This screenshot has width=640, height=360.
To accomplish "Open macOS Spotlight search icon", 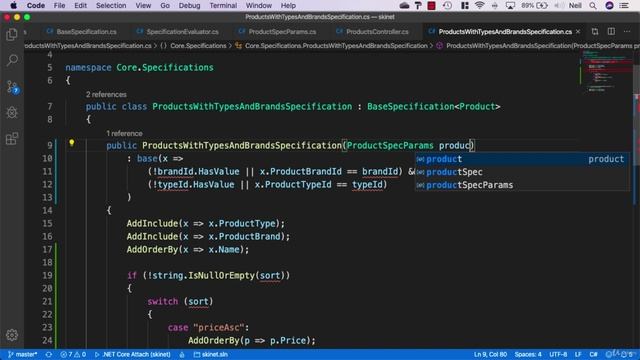I will pyautogui.click(x=593, y=6).
